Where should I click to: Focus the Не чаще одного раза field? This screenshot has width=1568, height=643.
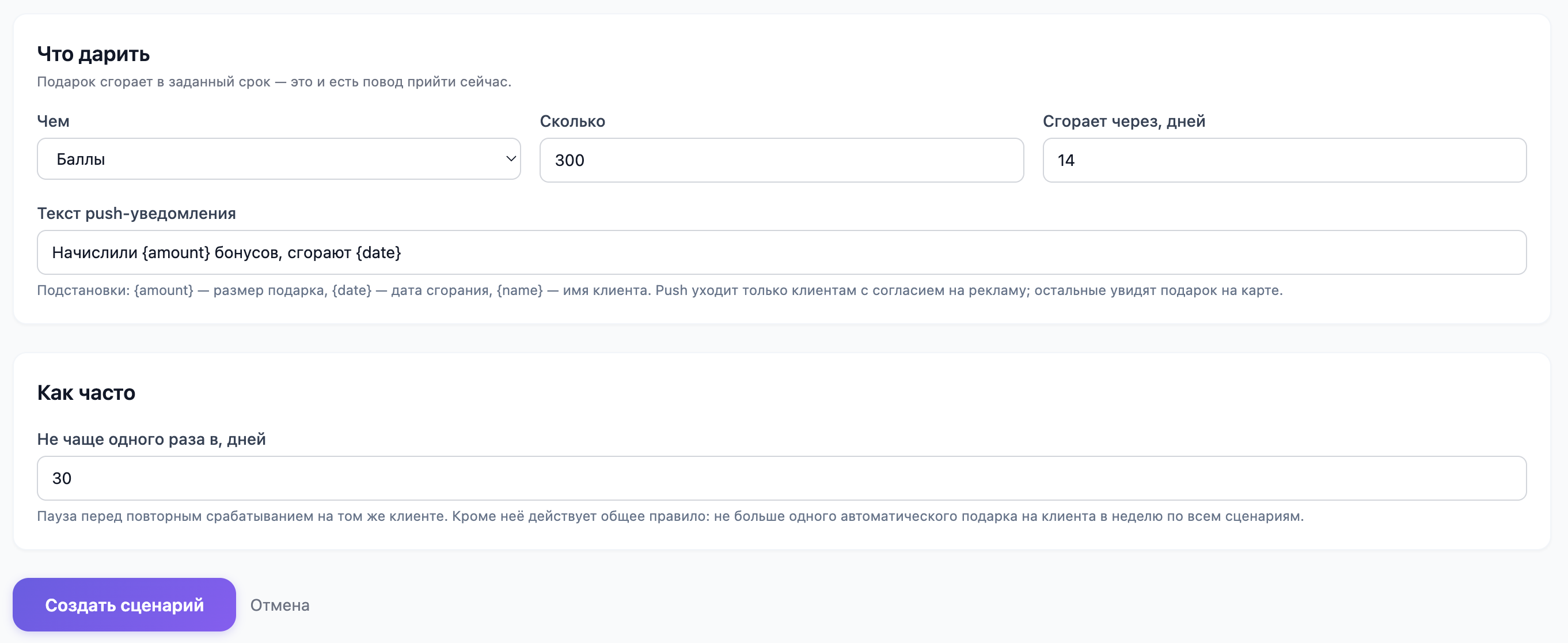(x=781, y=478)
